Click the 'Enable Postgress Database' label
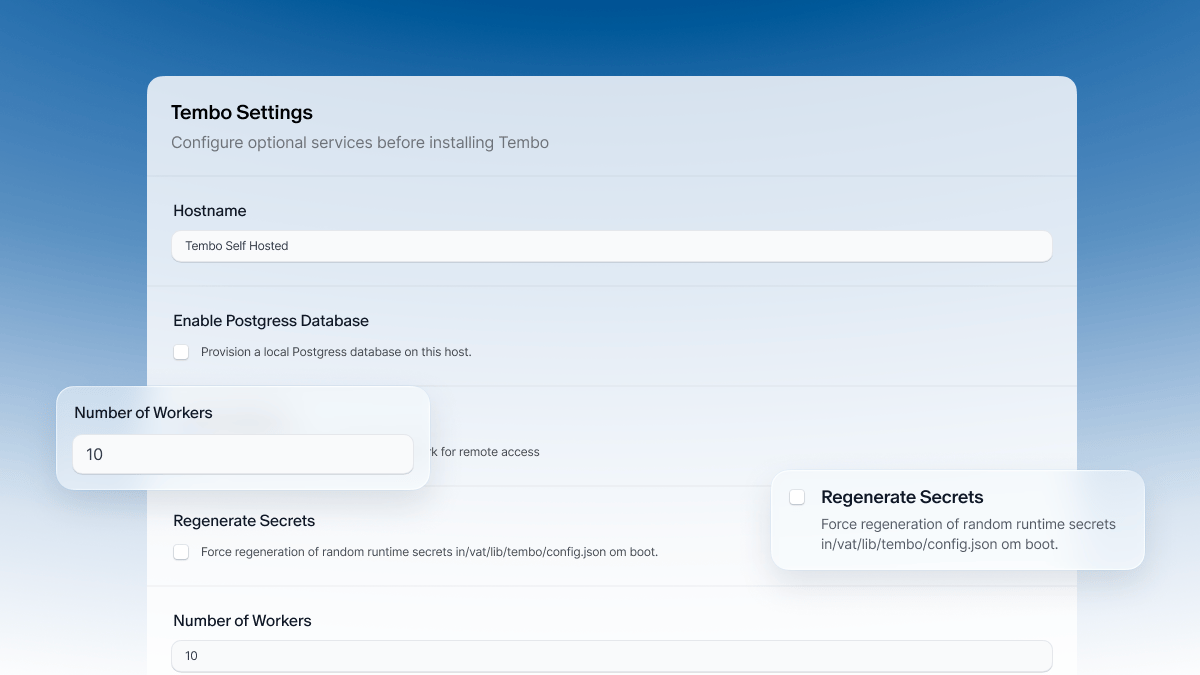 tap(271, 321)
